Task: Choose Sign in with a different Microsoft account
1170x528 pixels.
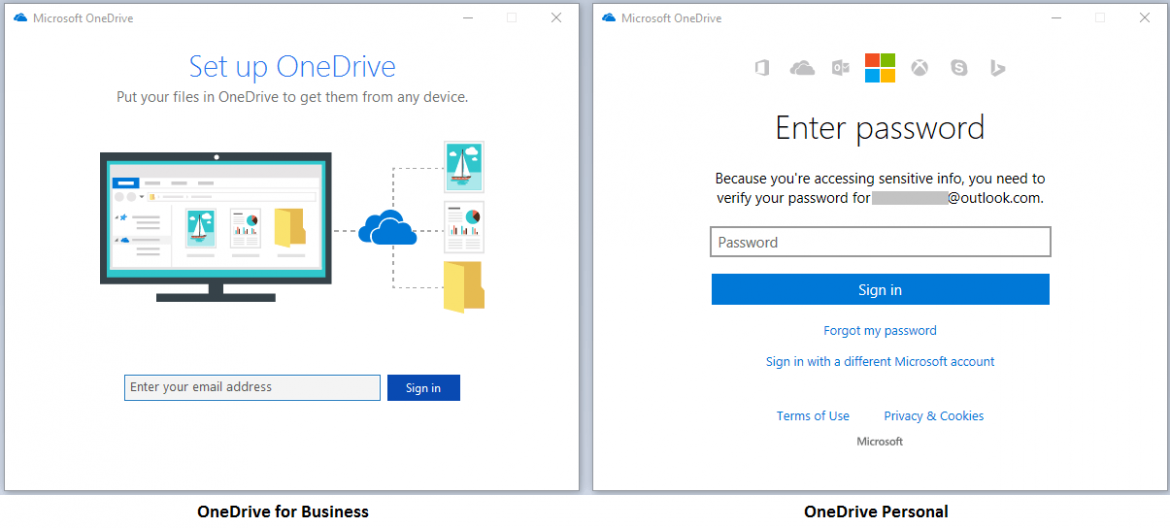Action: tap(880, 362)
